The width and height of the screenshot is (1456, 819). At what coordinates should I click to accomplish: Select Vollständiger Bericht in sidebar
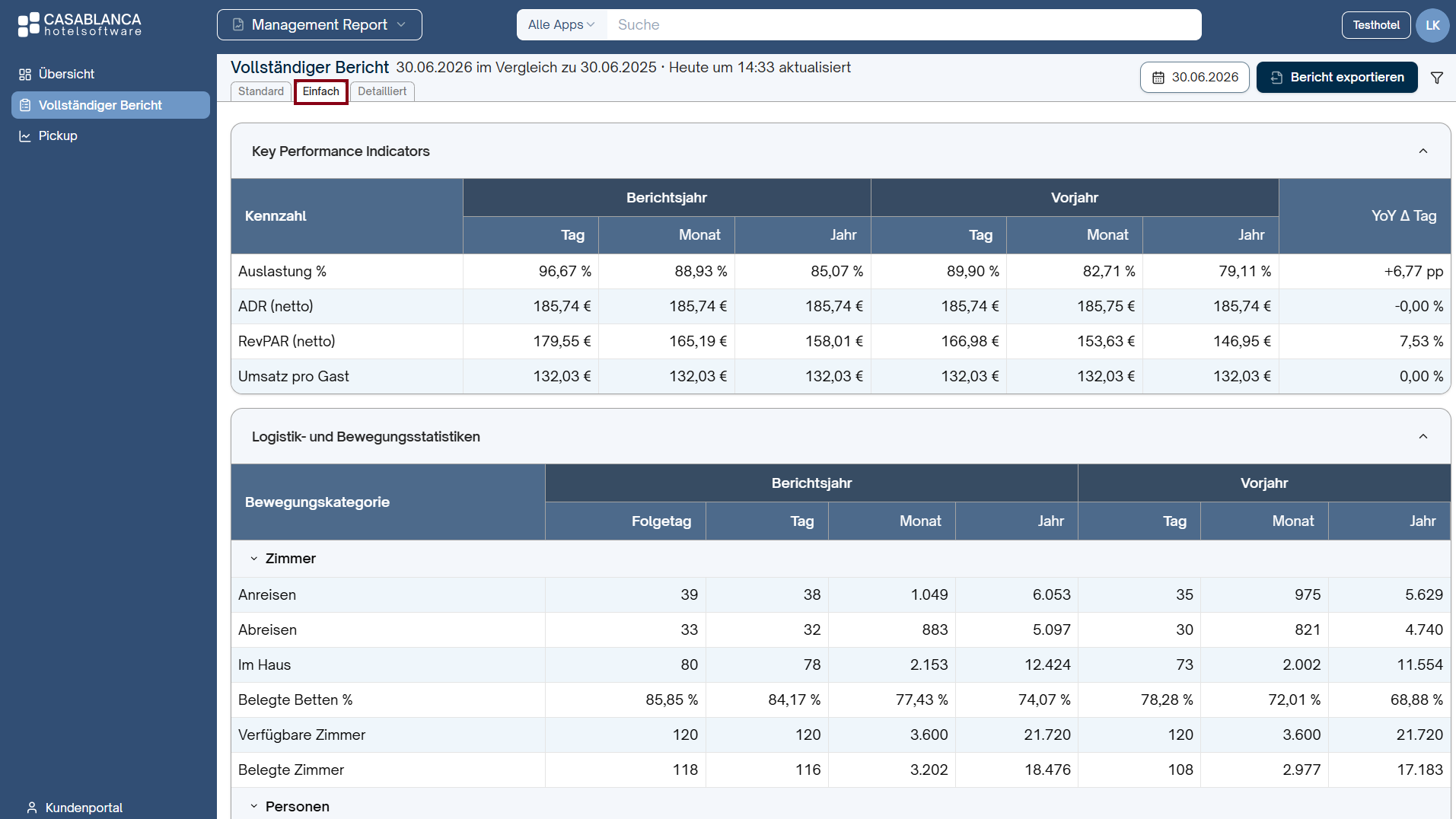point(110,105)
